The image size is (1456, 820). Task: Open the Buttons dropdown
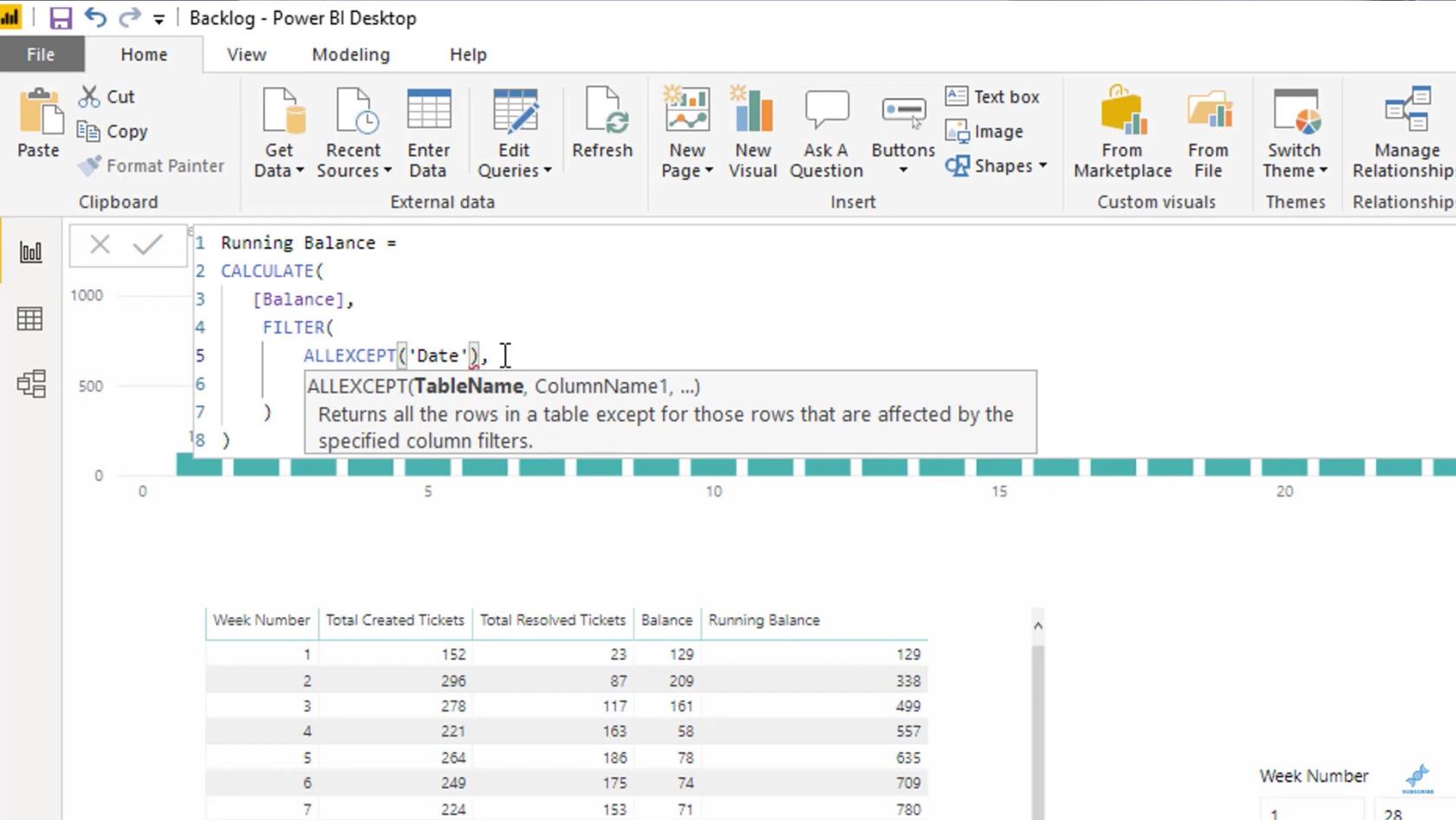coord(903,133)
